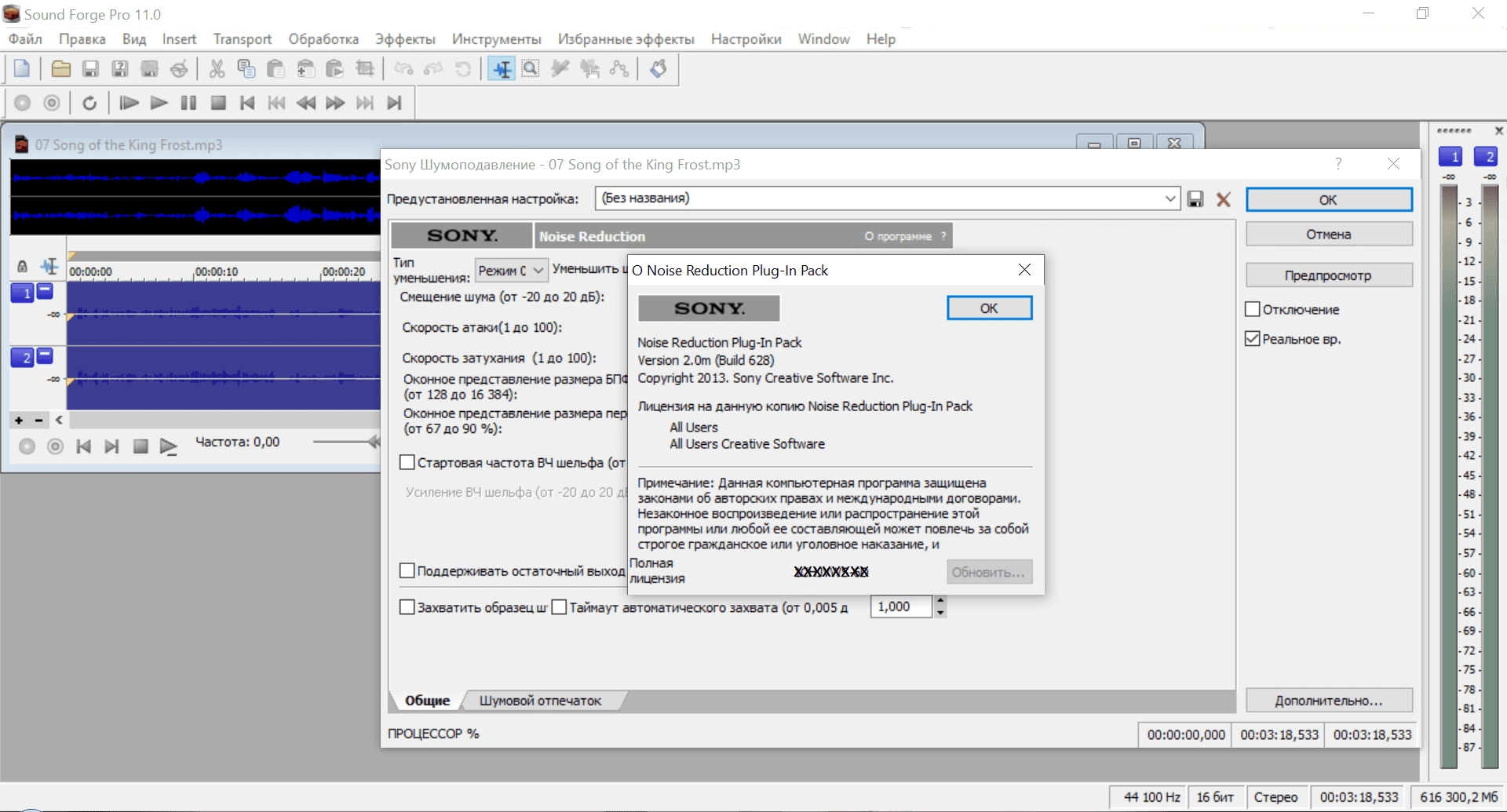Click the Undo arrow toolbar icon
Viewport: 1507px width, 812px height.
pos(403,69)
